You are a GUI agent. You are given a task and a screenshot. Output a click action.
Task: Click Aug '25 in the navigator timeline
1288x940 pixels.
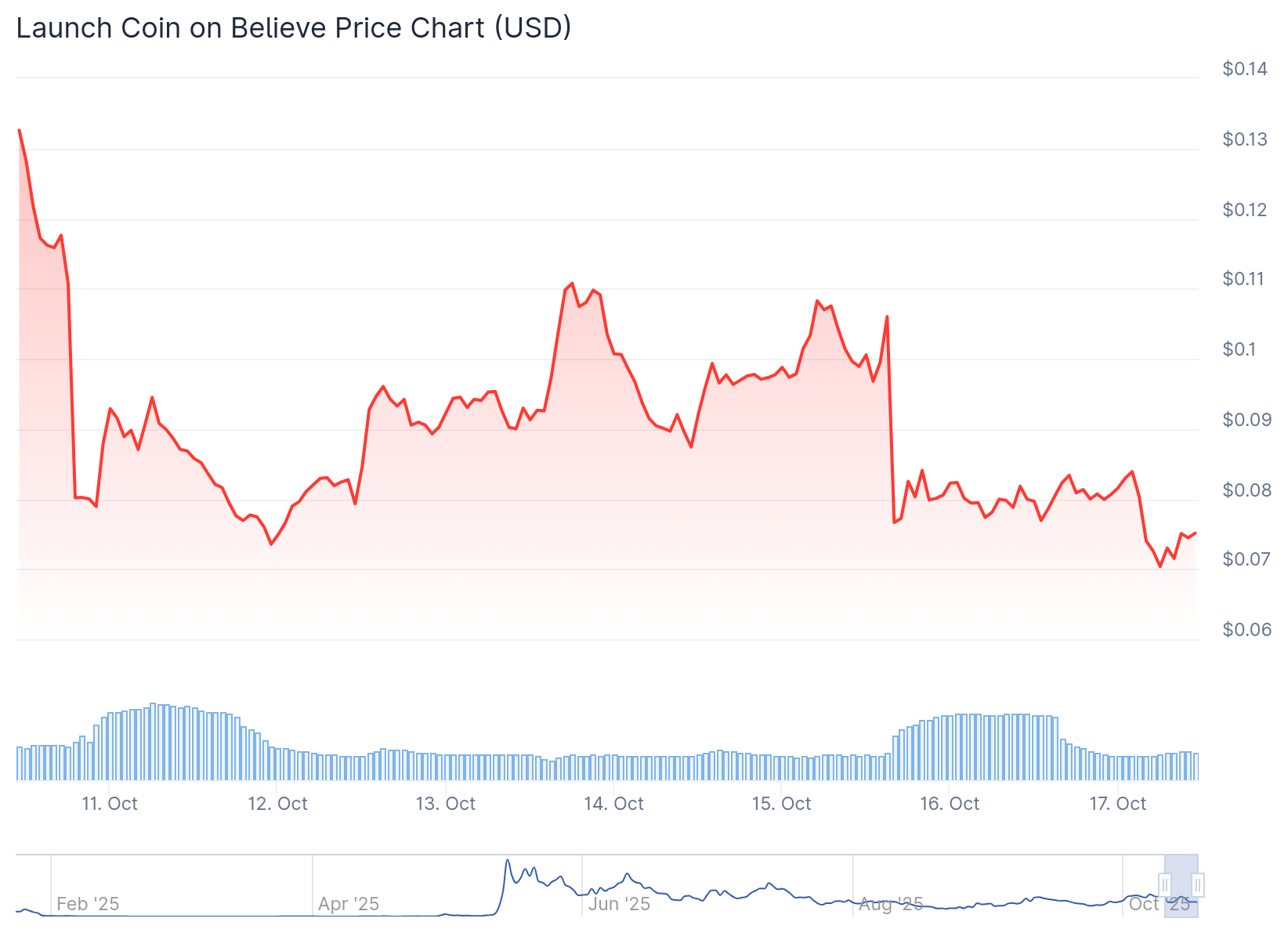point(891,904)
